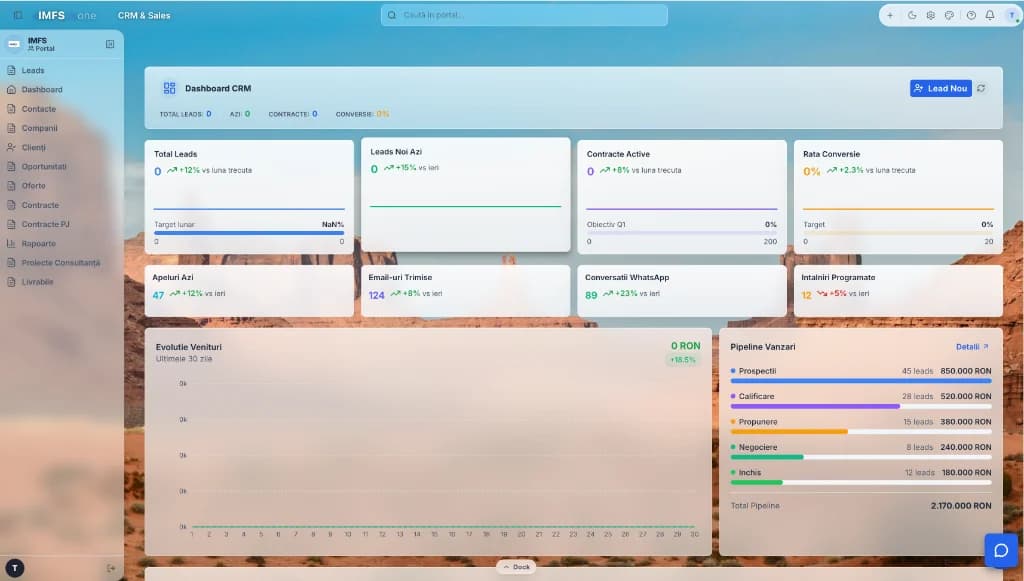Click the TOTAL LEADS counter in header

(x=185, y=114)
